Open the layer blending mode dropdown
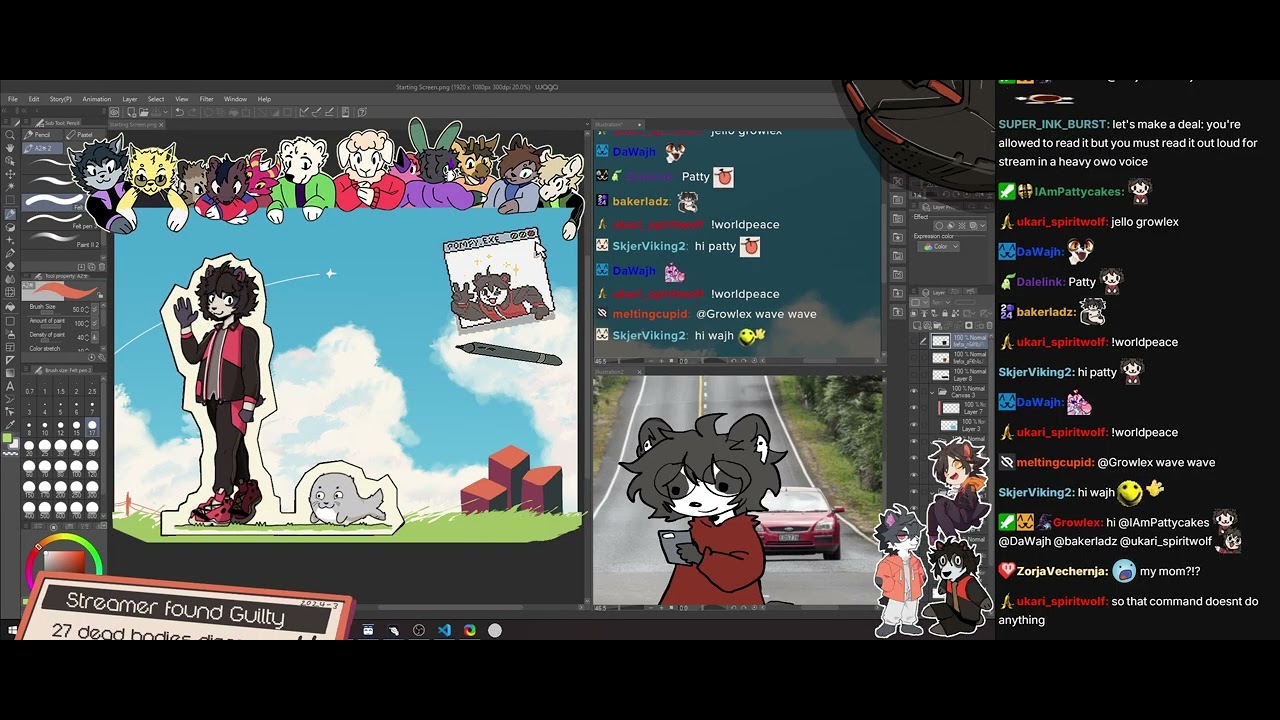Screen dimensions: 1280x720 940,302
